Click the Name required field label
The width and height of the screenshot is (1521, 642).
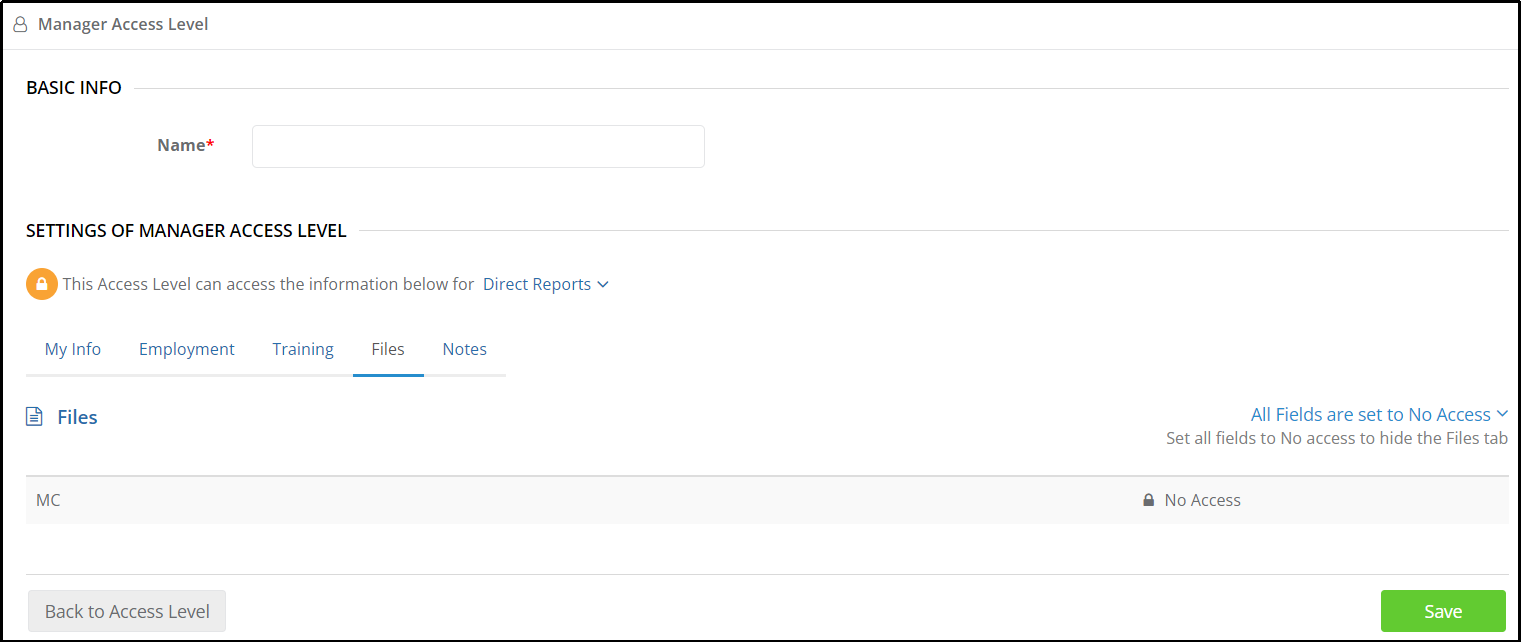(x=186, y=145)
